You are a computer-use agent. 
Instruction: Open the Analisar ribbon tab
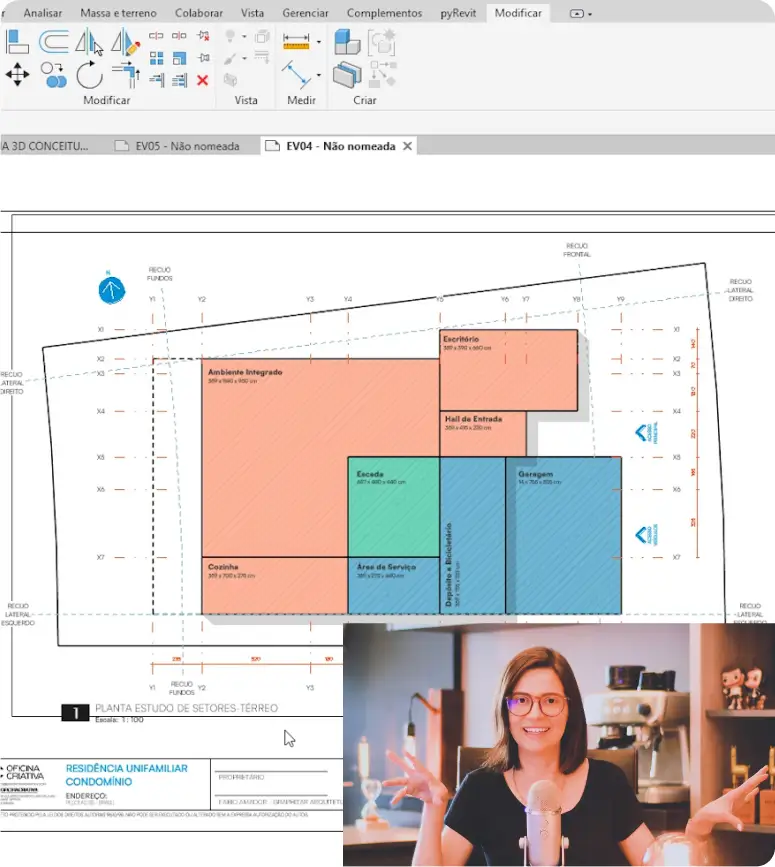[x=43, y=13]
